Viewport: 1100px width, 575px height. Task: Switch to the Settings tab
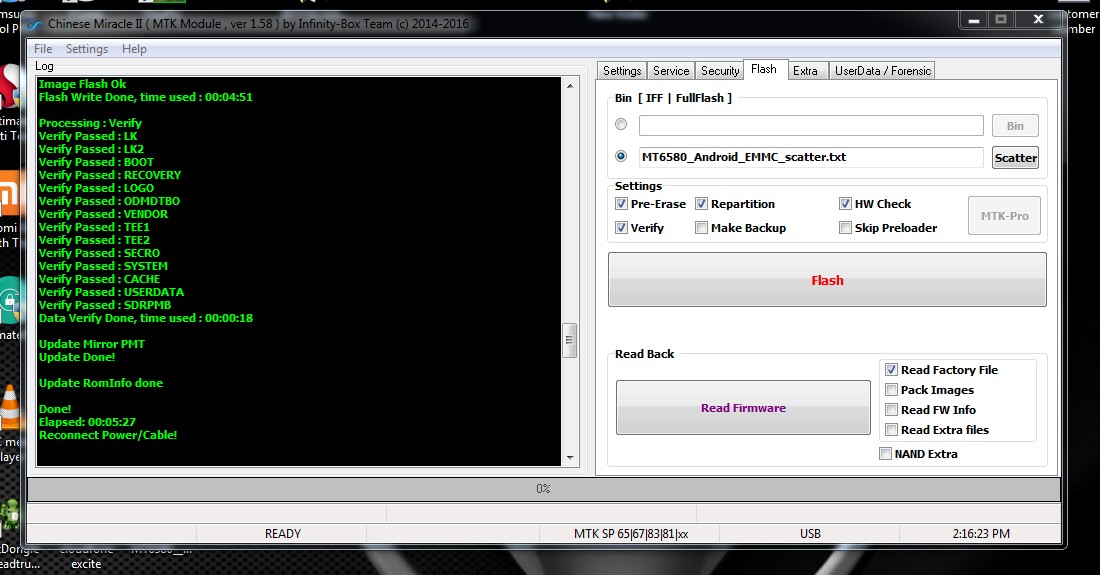pos(622,71)
